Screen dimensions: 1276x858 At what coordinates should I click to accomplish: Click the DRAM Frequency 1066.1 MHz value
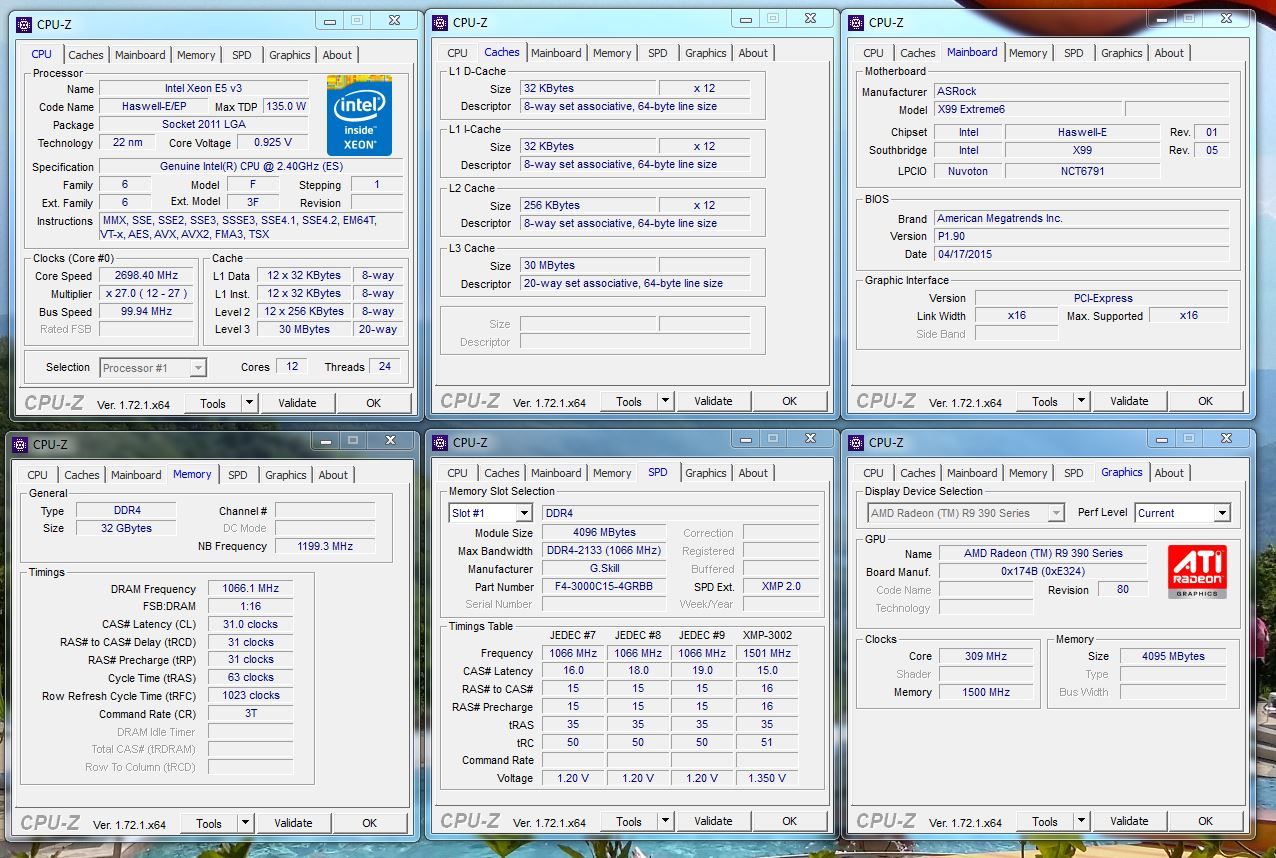(x=250, y=589)
